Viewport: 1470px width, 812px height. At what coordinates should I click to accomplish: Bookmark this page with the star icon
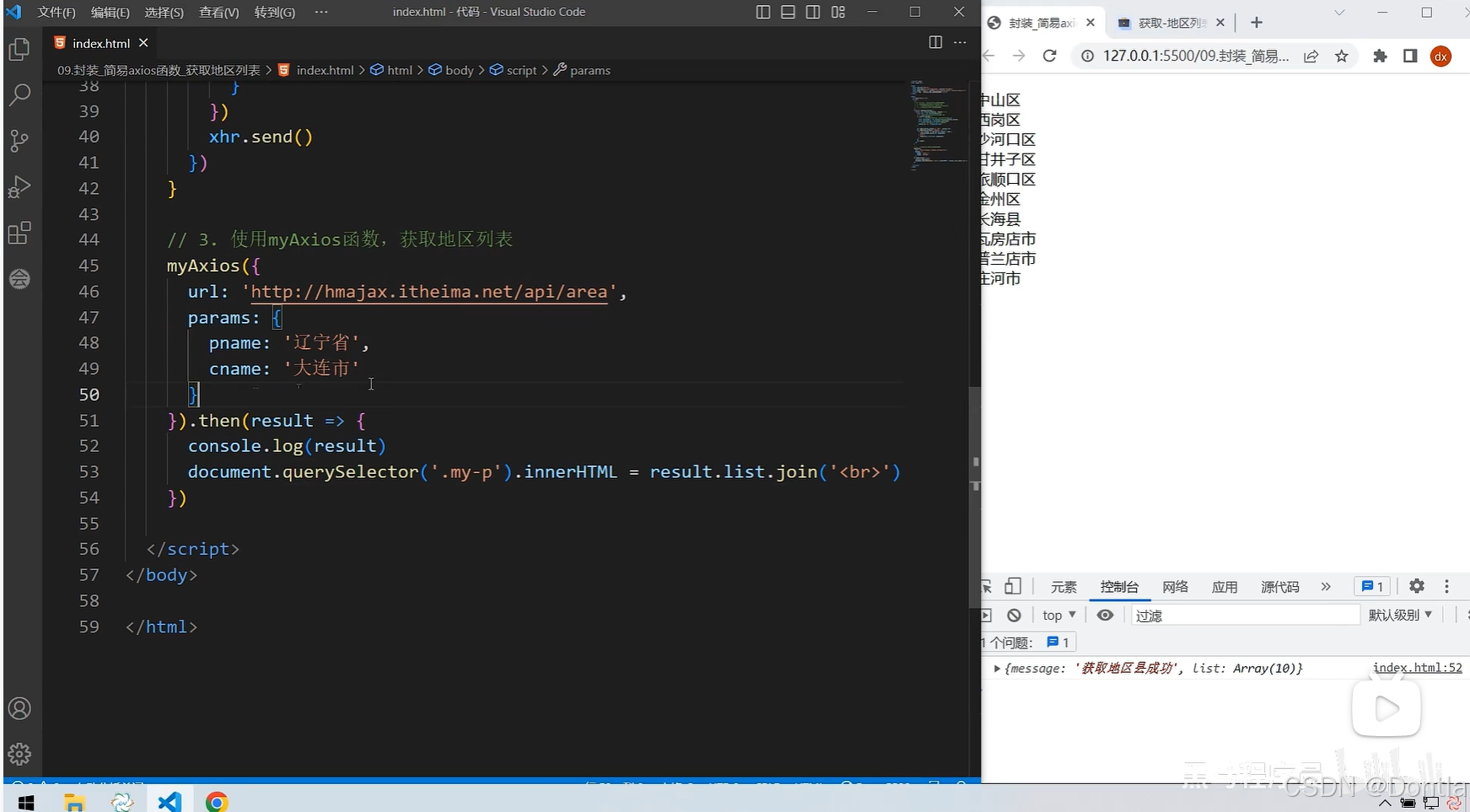point(1342,56)
